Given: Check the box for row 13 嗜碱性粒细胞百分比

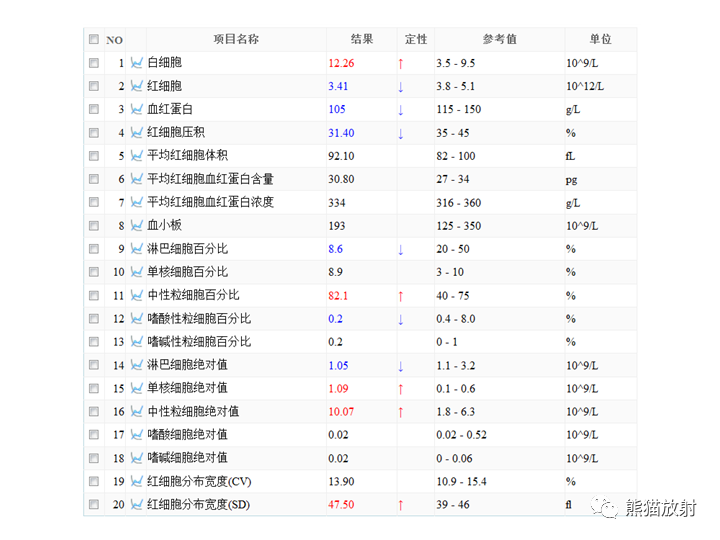Looking at the screenshot, I should click(94, 342).
